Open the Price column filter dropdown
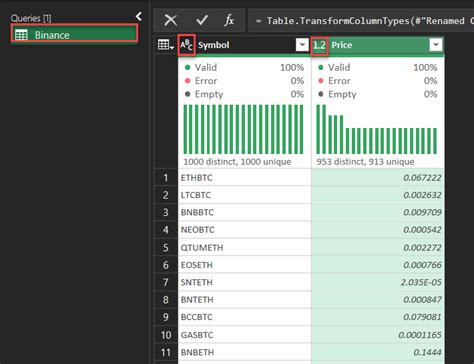 (435, 45)
